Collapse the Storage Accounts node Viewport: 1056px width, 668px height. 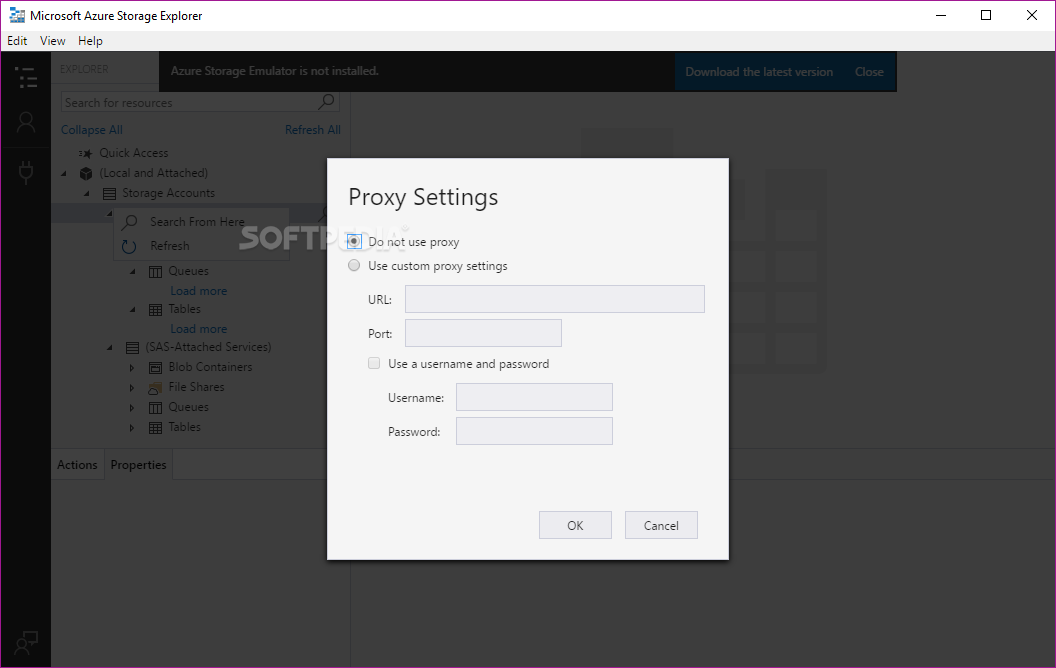pyautogui.click(x=87, y=194)
